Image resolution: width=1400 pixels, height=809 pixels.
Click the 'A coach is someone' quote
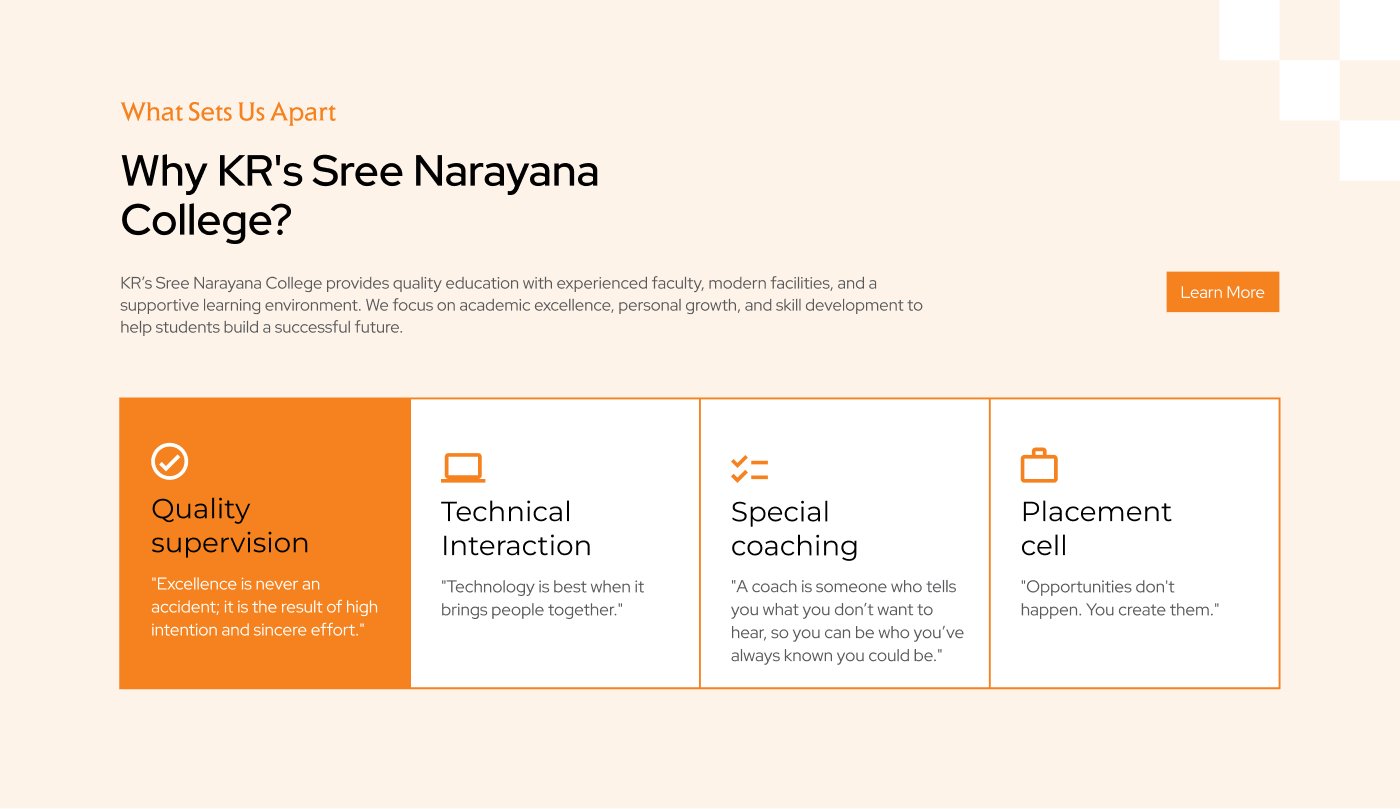tap(847, 621)
